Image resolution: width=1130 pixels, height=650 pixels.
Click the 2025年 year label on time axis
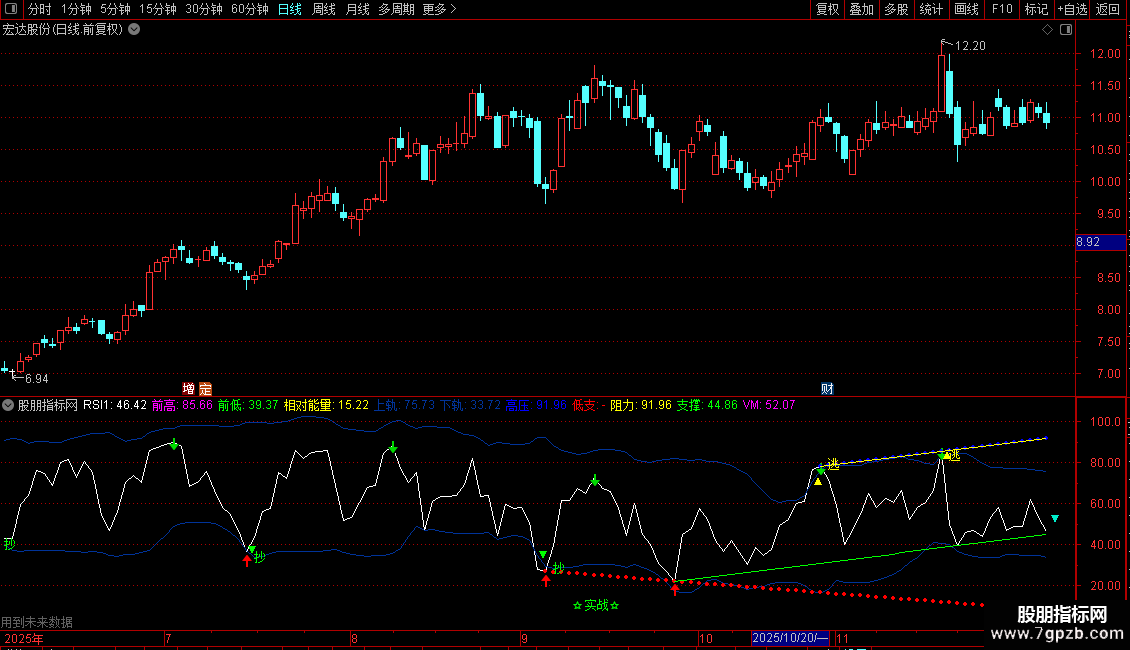(24, 638)
